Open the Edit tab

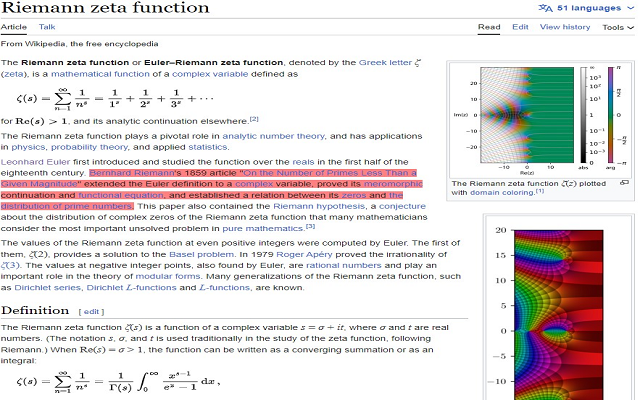[520, 27]
